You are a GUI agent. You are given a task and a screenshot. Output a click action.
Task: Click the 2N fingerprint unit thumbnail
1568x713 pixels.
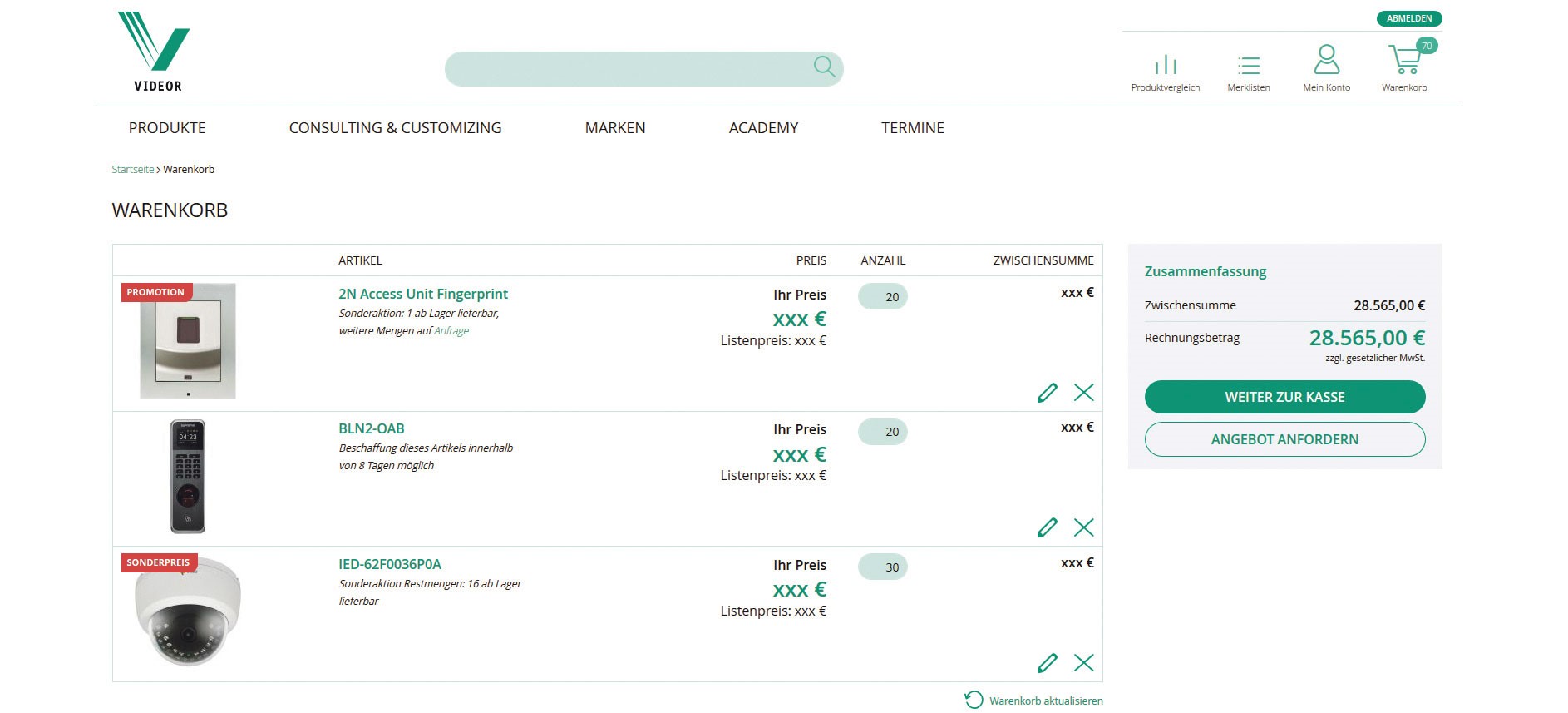click(188, 341)
